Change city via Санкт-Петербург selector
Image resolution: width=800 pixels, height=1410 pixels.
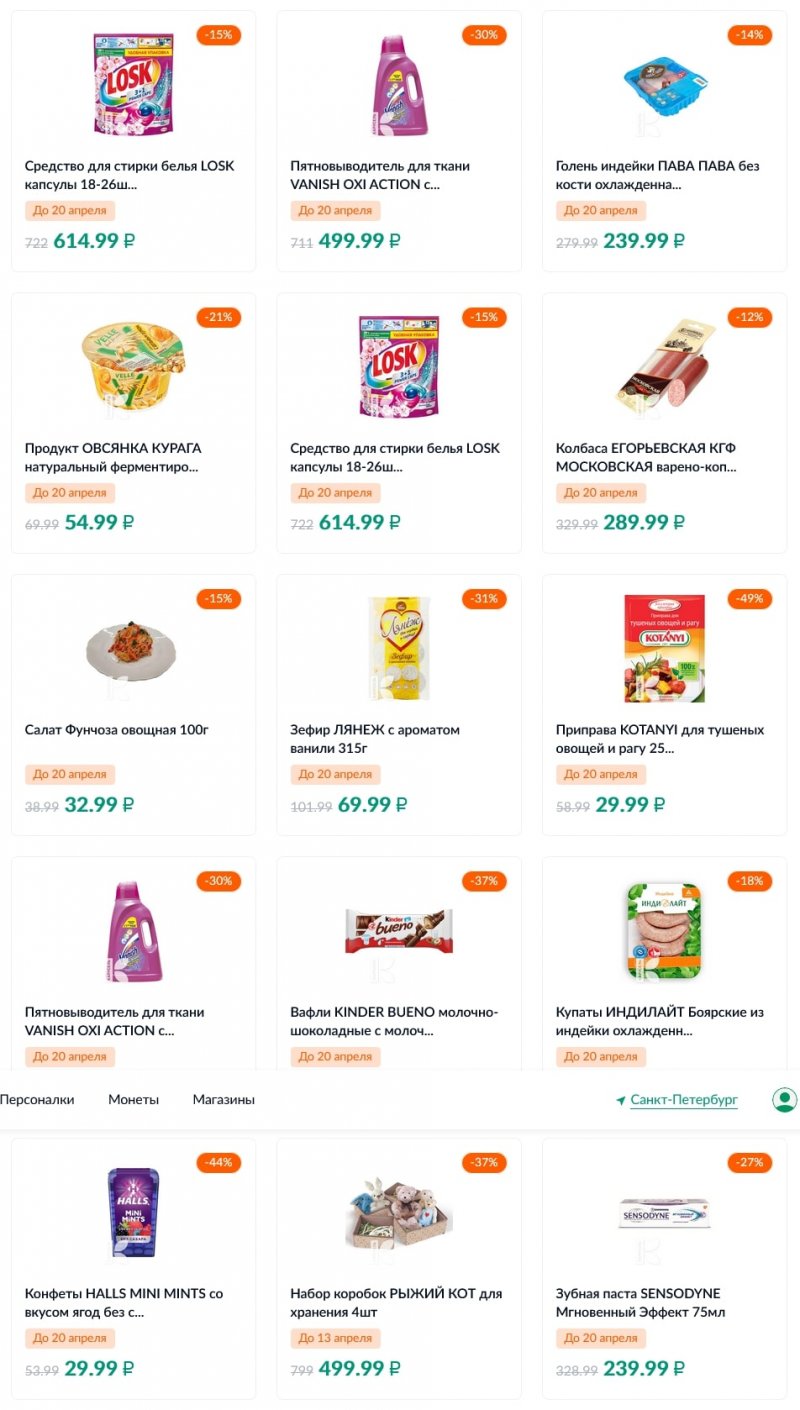[684, 1100]
